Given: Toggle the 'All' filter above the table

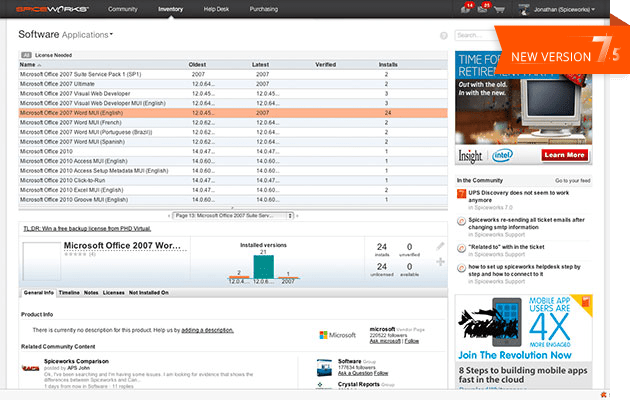Looking at the screenshot, I should (25, 55).
